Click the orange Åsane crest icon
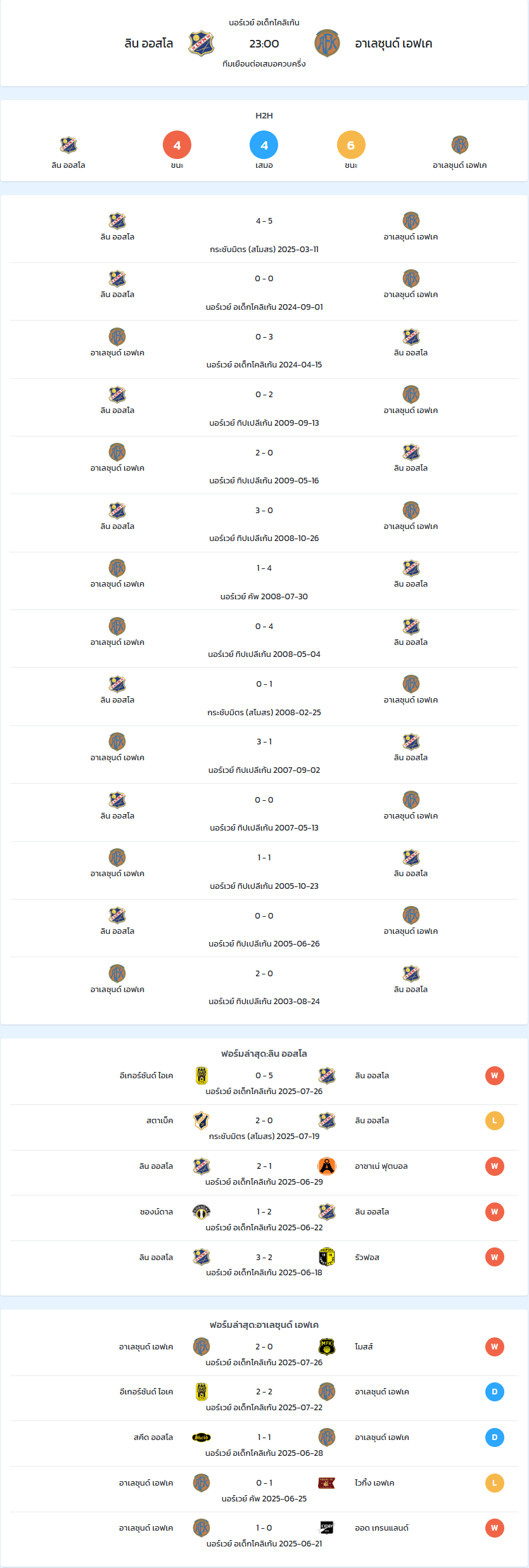Viewport: 529px width, 1568px height. (327, 1166)
